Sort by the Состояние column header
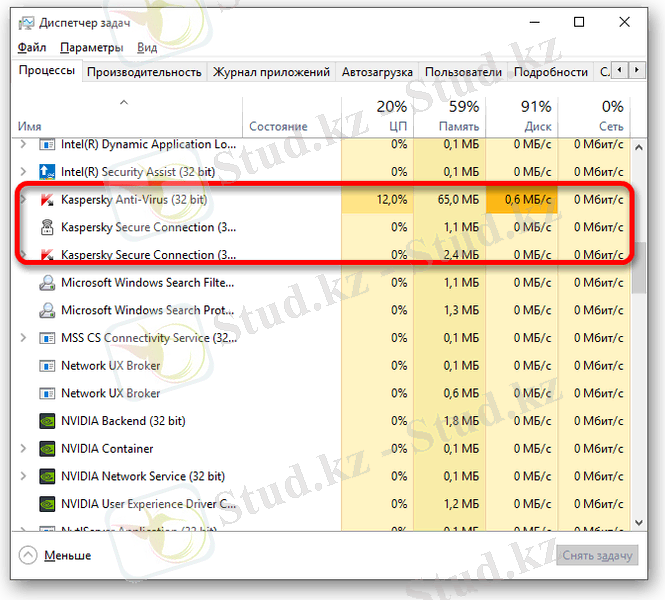The width and height of the screenshot is (665, 600). [x=292, y=117]
